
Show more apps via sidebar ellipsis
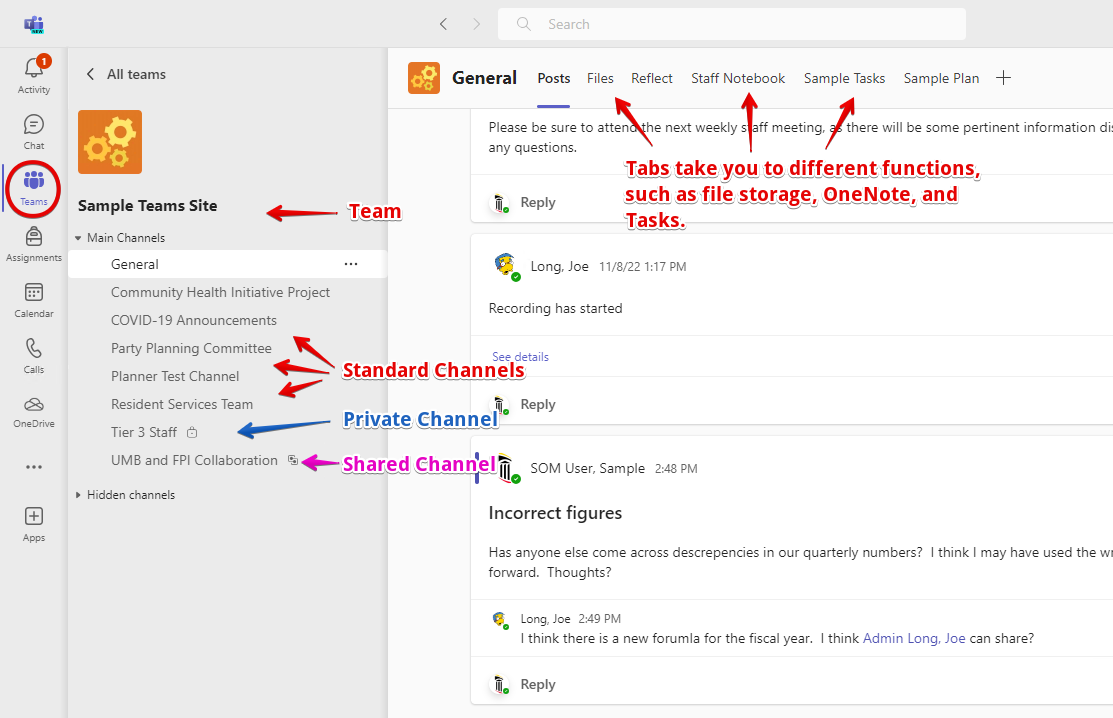pos(33,467)
